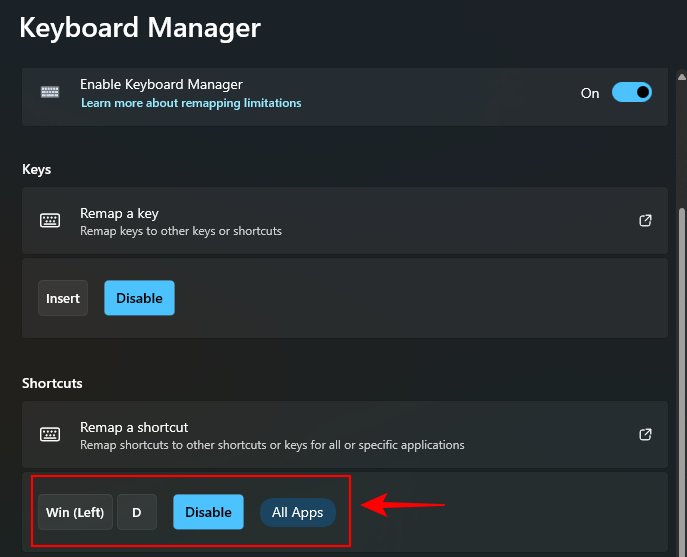The width and height of the screenshot is (687, 557).
Task: Click the Disable chip in the shortcut row
Action: (x=208, y=512)
